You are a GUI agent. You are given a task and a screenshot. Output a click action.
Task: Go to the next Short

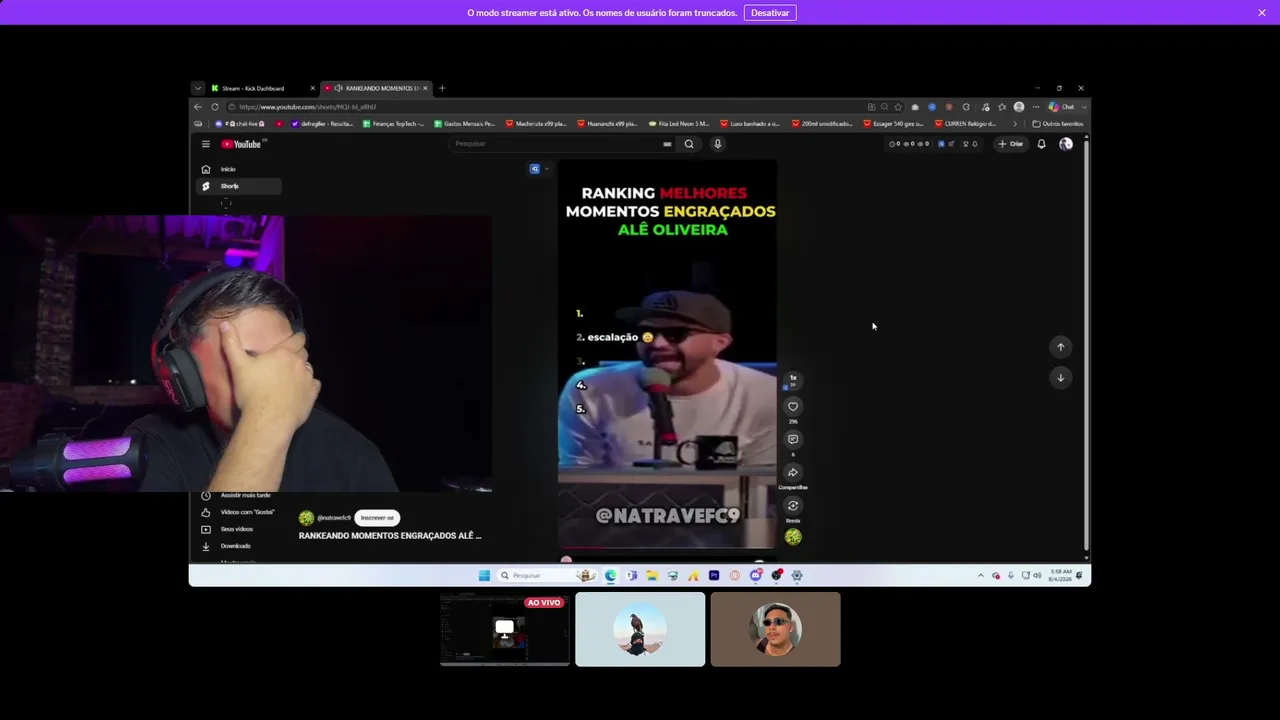[x=1061, y=377]
